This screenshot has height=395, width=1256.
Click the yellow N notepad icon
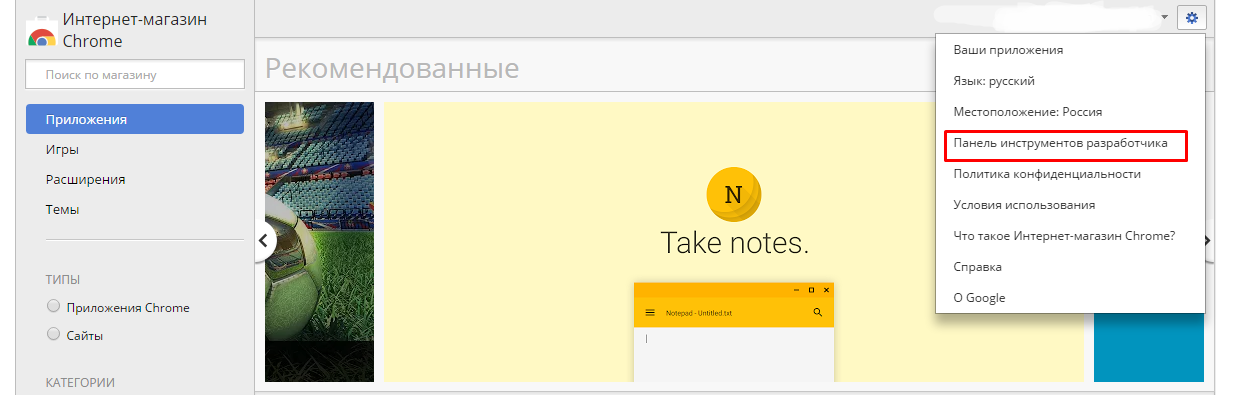point(733,194)
